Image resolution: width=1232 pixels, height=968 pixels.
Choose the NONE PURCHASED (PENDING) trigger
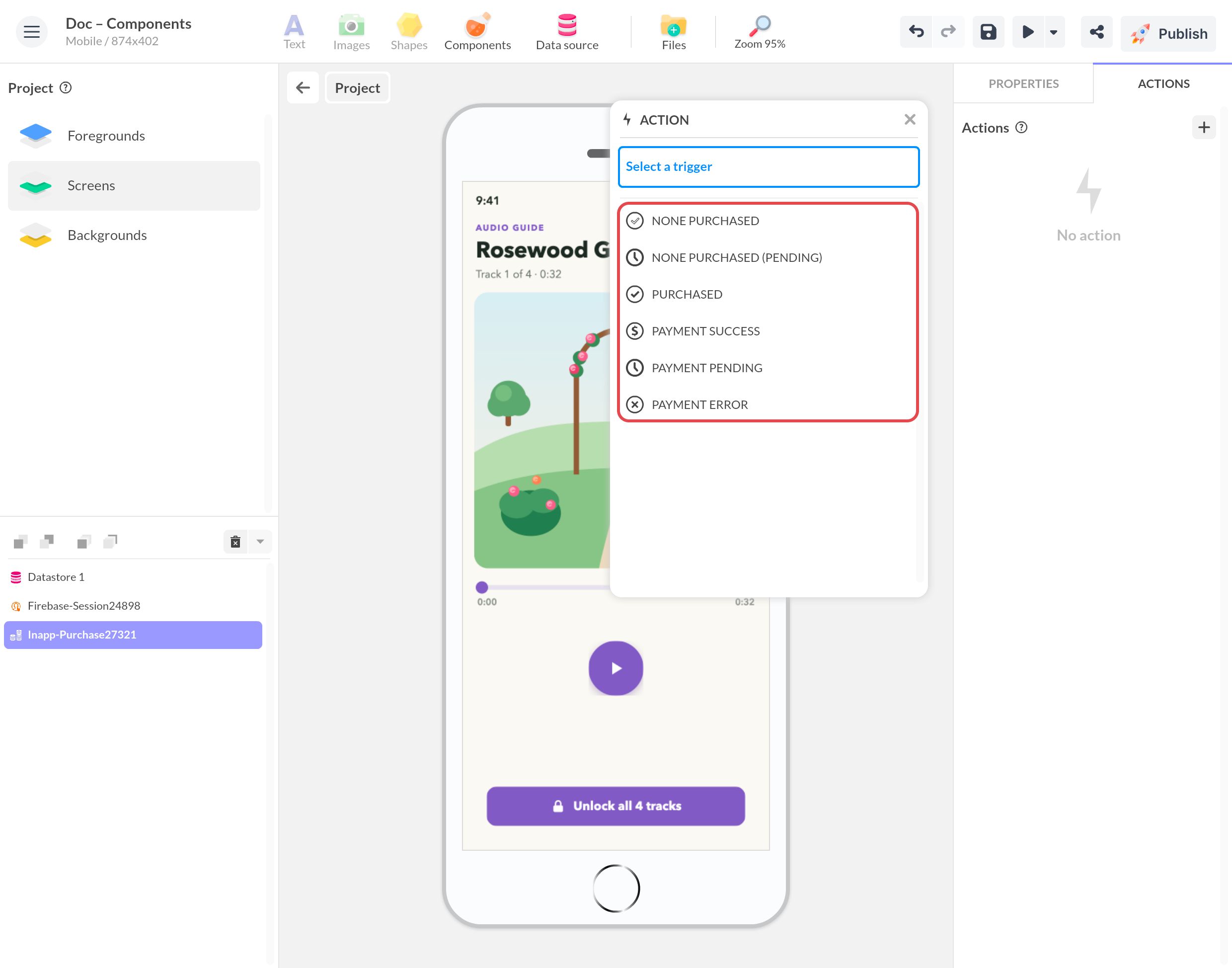(x=768, y=258)
